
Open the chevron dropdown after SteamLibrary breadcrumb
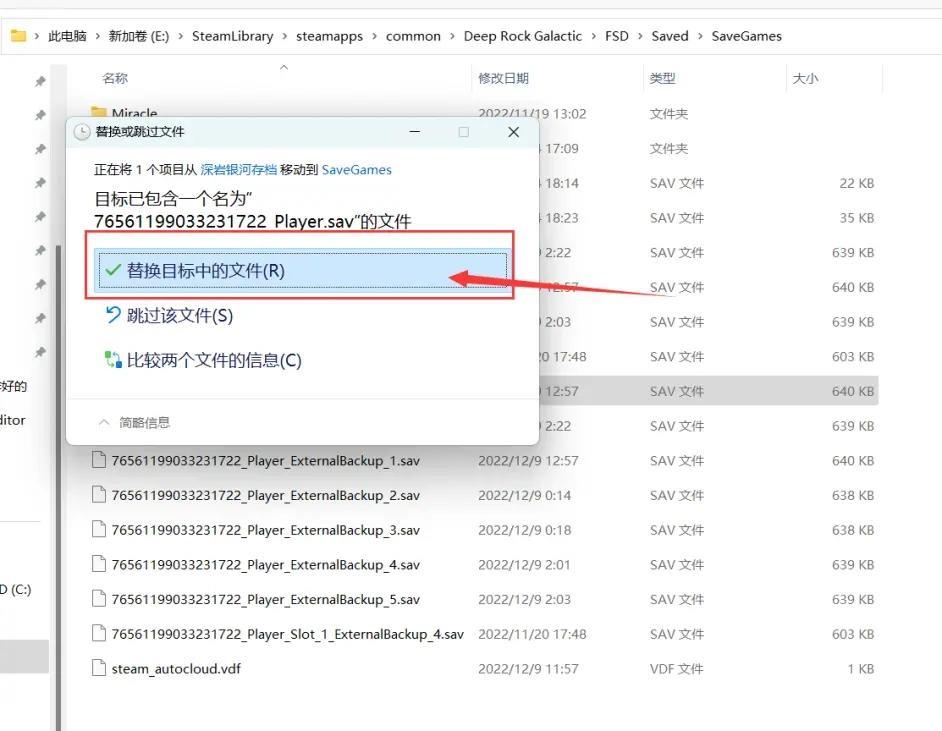tap(284, 36)
